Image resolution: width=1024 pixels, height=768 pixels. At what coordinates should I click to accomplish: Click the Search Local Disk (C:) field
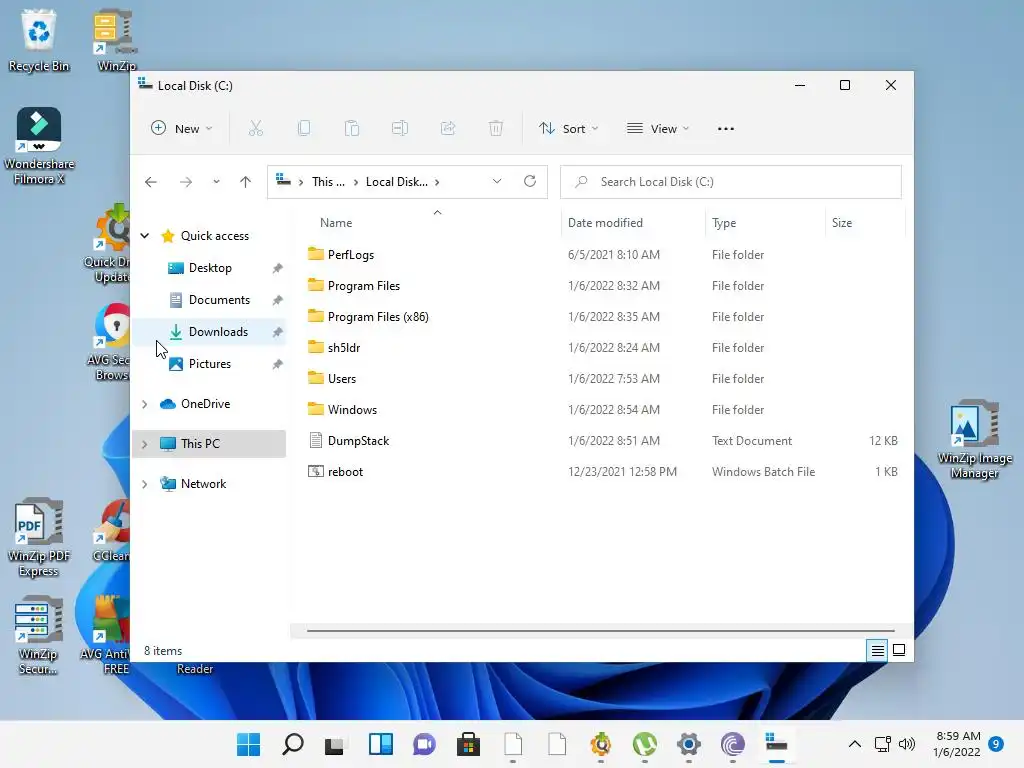[731, 182]
